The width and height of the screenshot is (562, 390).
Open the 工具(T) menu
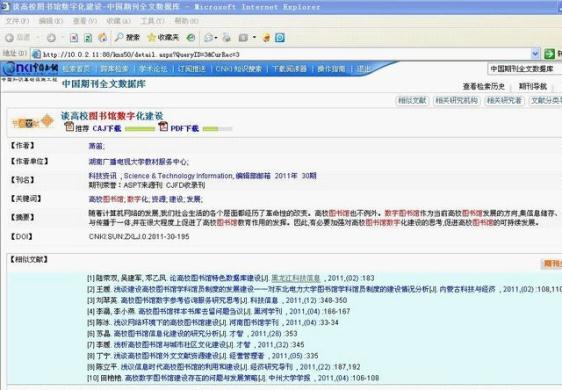(x=152, y=21)
